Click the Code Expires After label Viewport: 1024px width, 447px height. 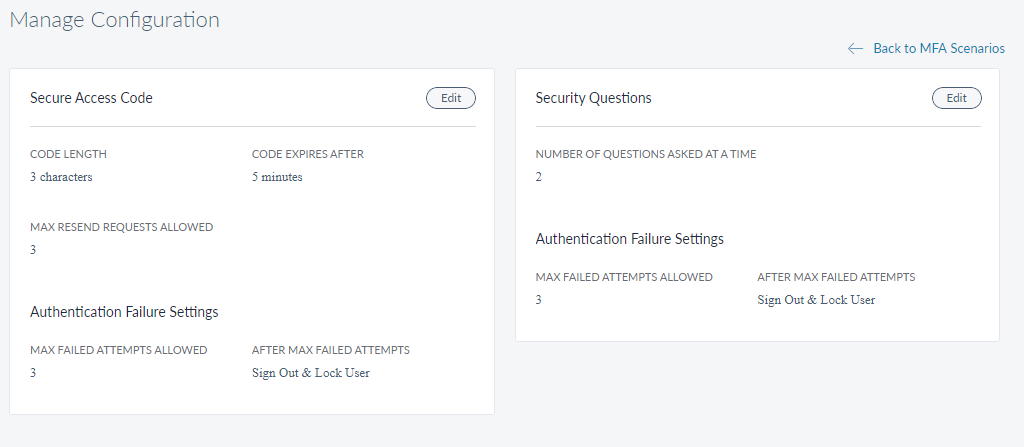(307, 154)
